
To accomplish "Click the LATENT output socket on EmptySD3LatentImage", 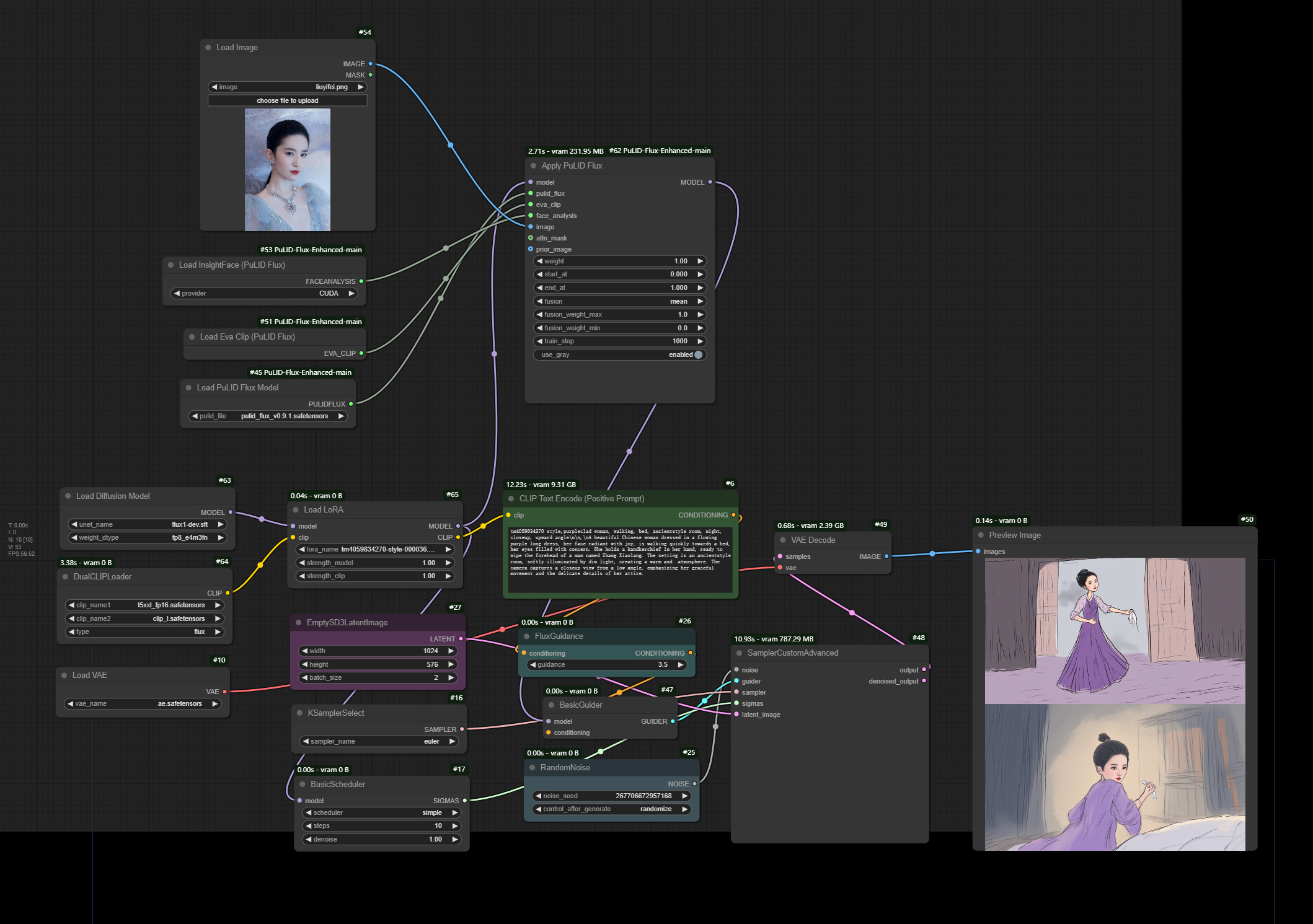I will (x=459, y=639).
